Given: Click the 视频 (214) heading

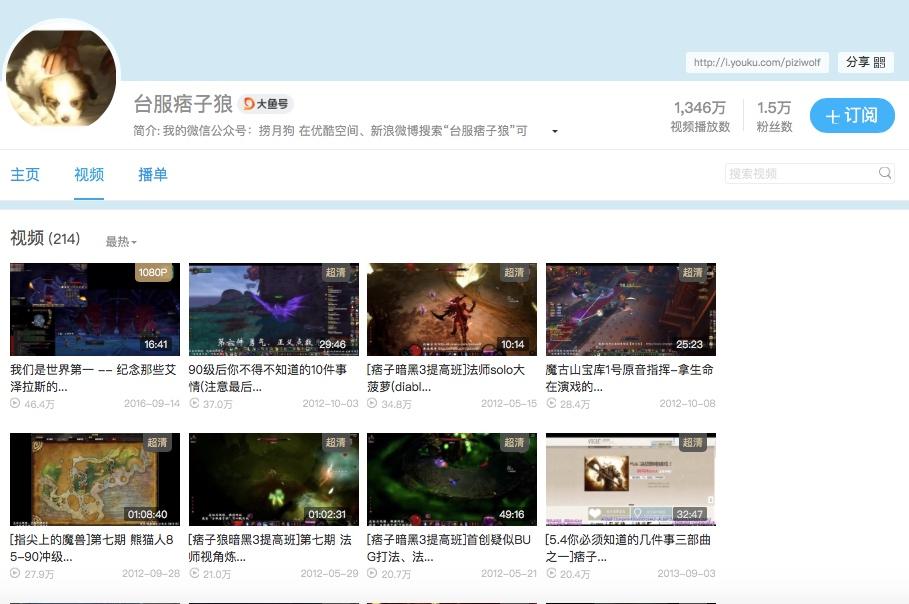Looking at the screenshot, I should point(45,238).
